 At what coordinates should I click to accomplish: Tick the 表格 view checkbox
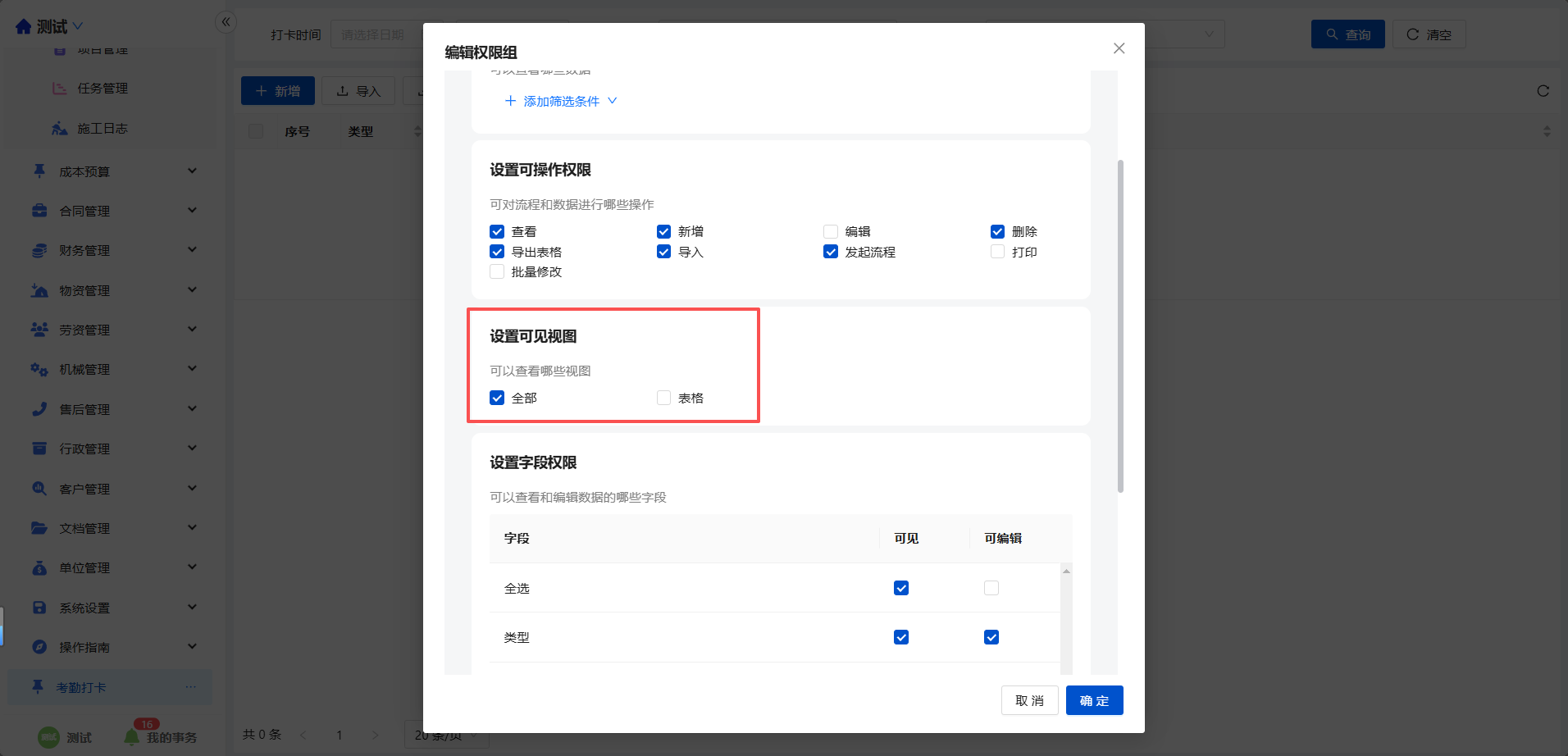[x=663, y=398]
